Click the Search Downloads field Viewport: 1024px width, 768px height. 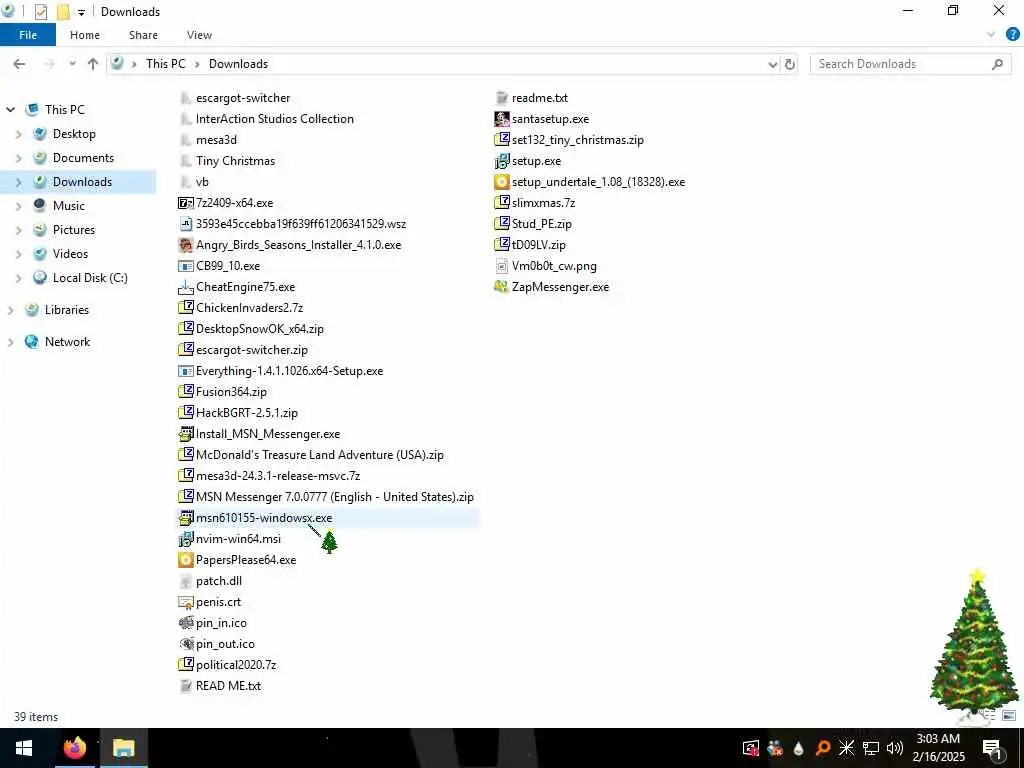[911, 64]
